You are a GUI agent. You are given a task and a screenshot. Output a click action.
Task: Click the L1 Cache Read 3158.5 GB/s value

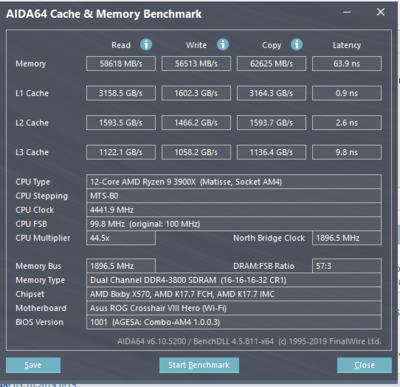[121, 93]
